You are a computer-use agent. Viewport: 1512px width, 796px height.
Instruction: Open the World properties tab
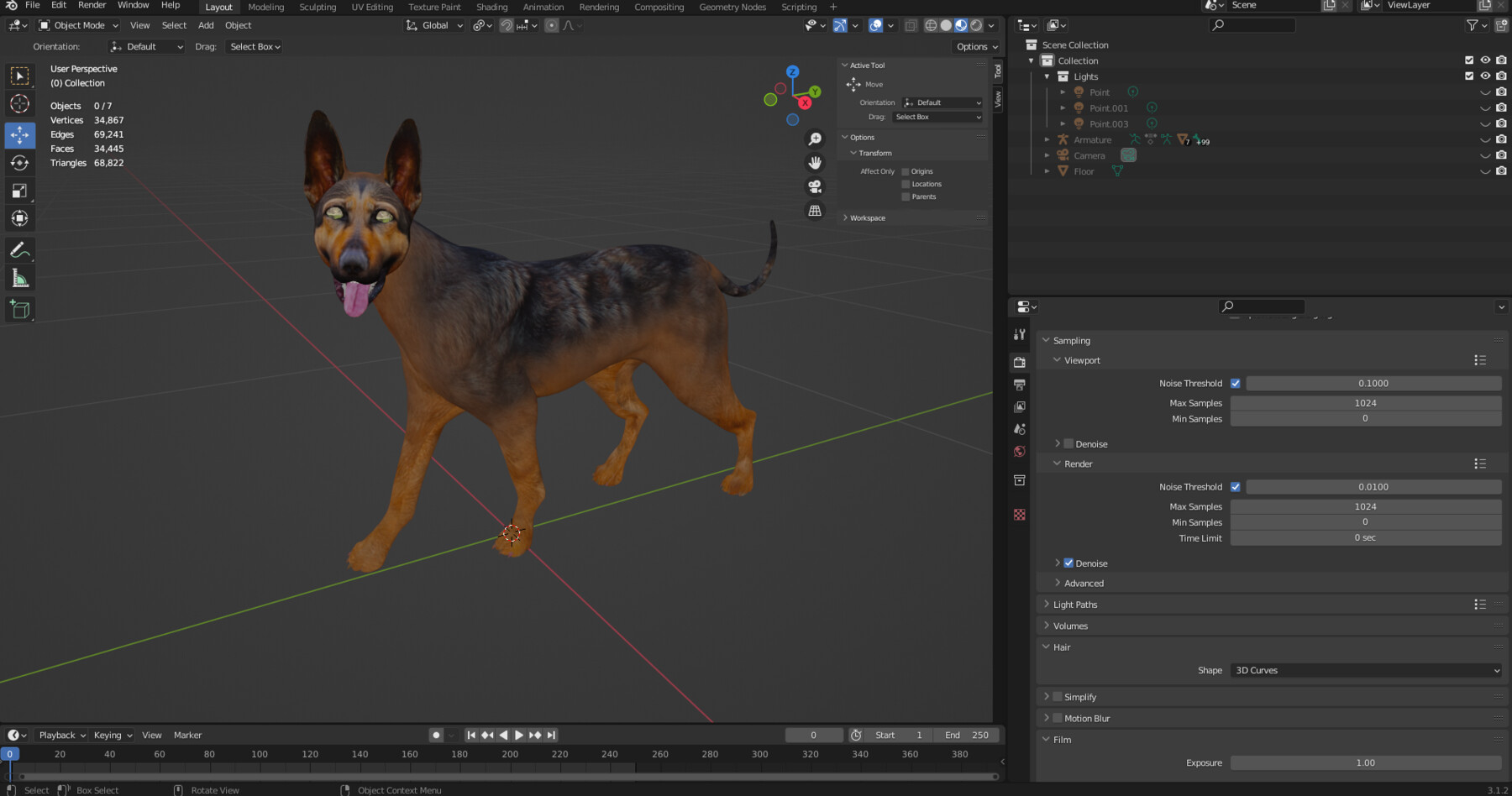[x=1019, y=451]
